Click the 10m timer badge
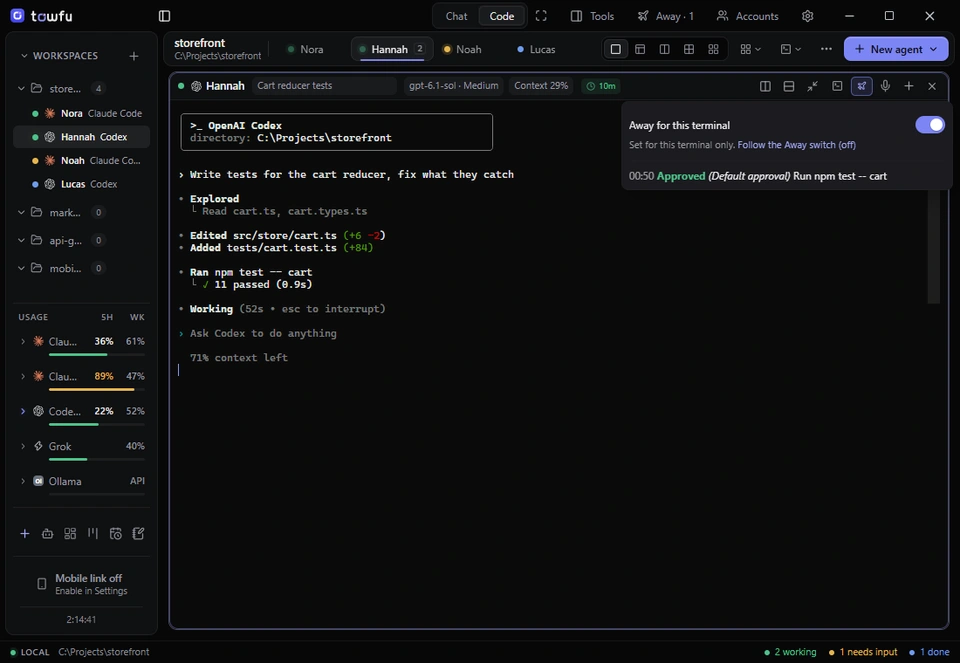The image size is (960, 663). tap(601, 86)
